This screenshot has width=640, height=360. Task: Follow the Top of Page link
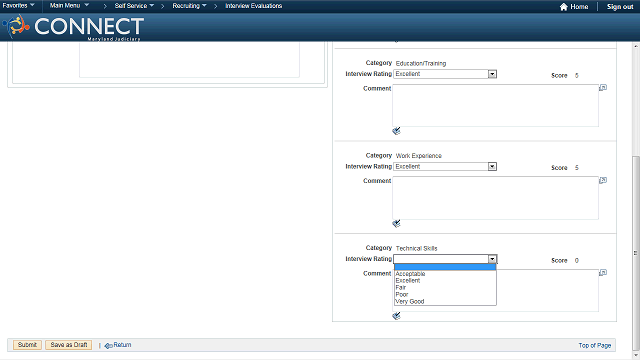click(x=595, y=345)
